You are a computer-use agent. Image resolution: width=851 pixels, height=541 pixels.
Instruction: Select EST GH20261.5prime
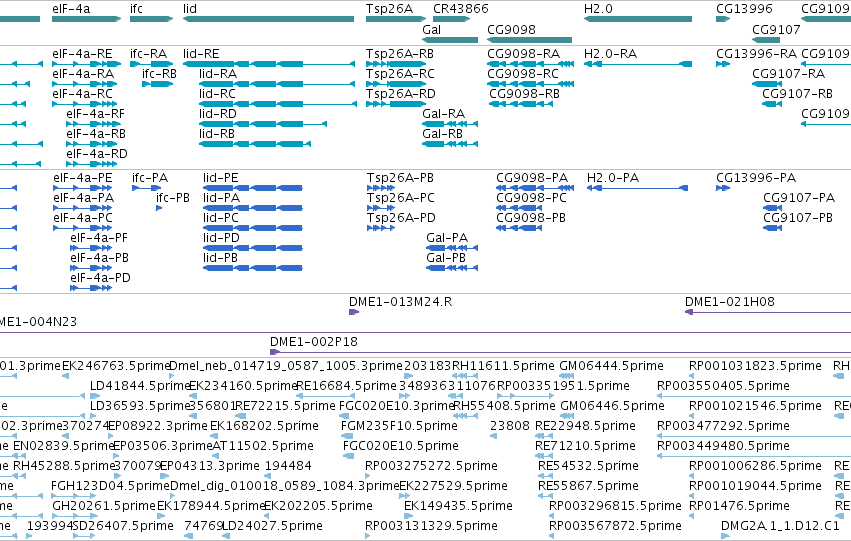(x=104, y=506)
